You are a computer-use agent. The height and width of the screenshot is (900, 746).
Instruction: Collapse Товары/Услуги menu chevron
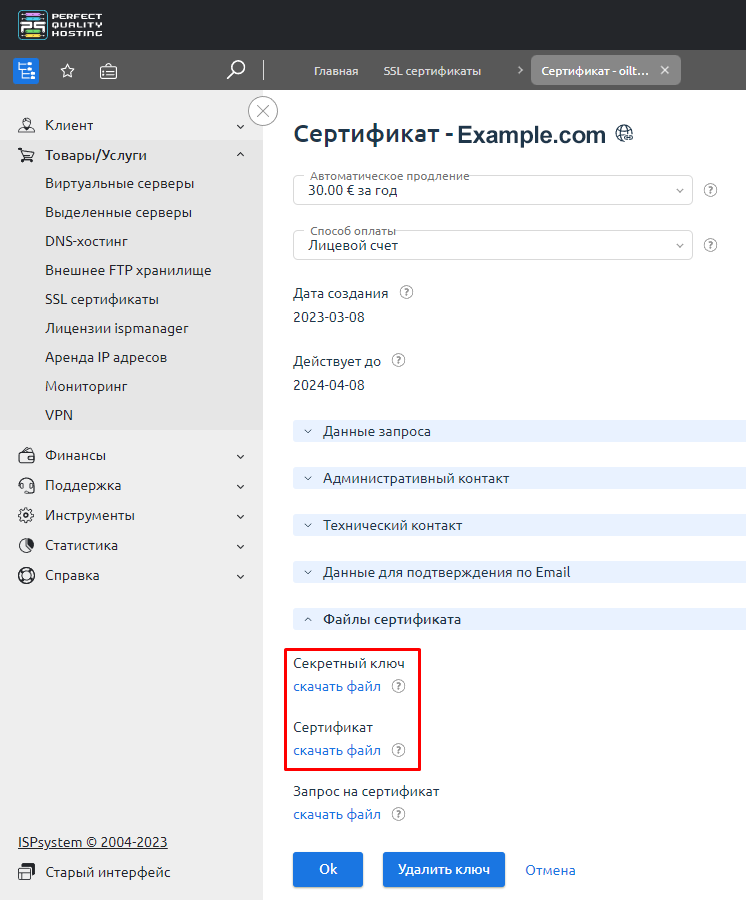[x=240, y=154]
